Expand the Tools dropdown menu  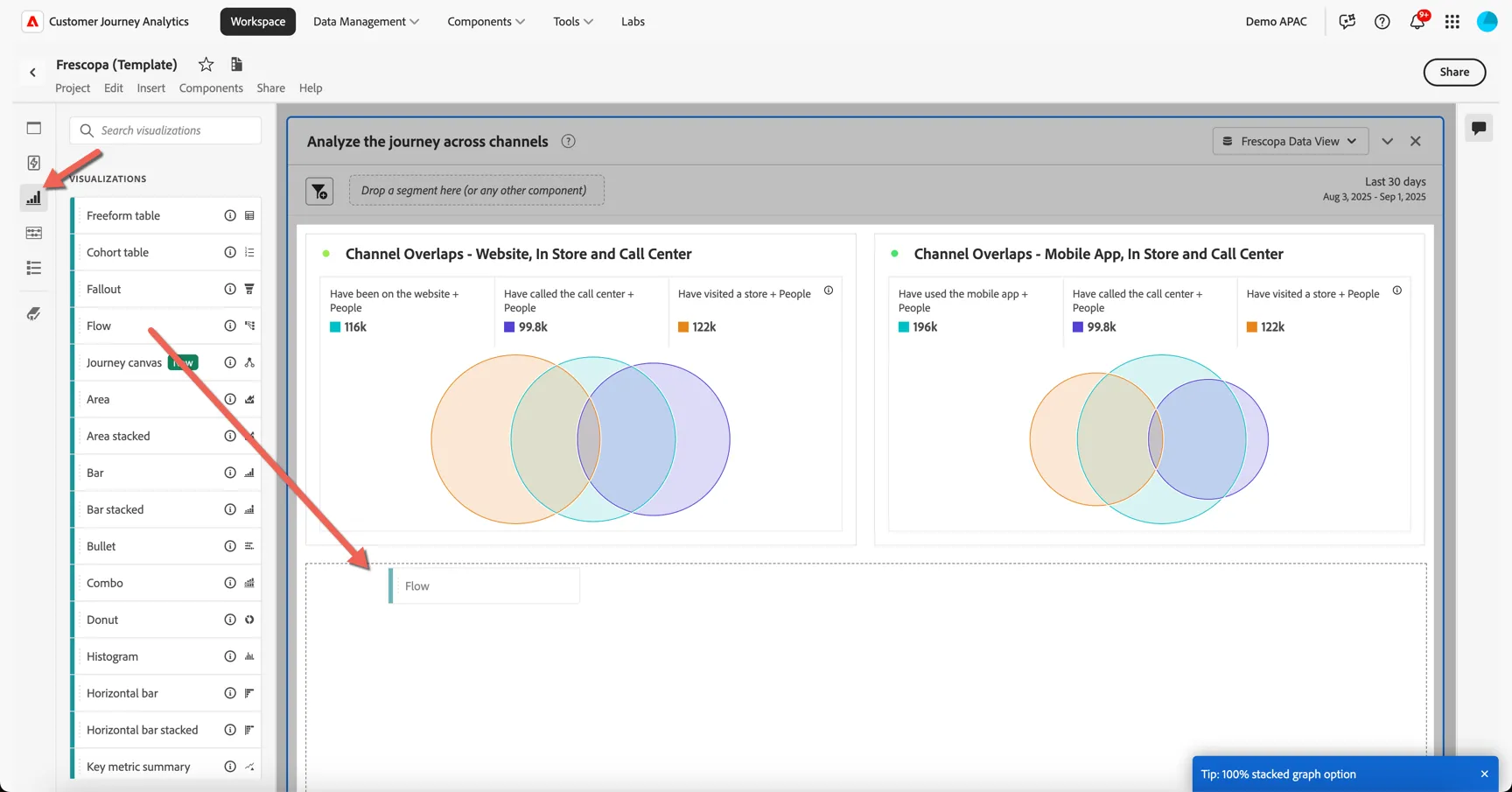573,21
